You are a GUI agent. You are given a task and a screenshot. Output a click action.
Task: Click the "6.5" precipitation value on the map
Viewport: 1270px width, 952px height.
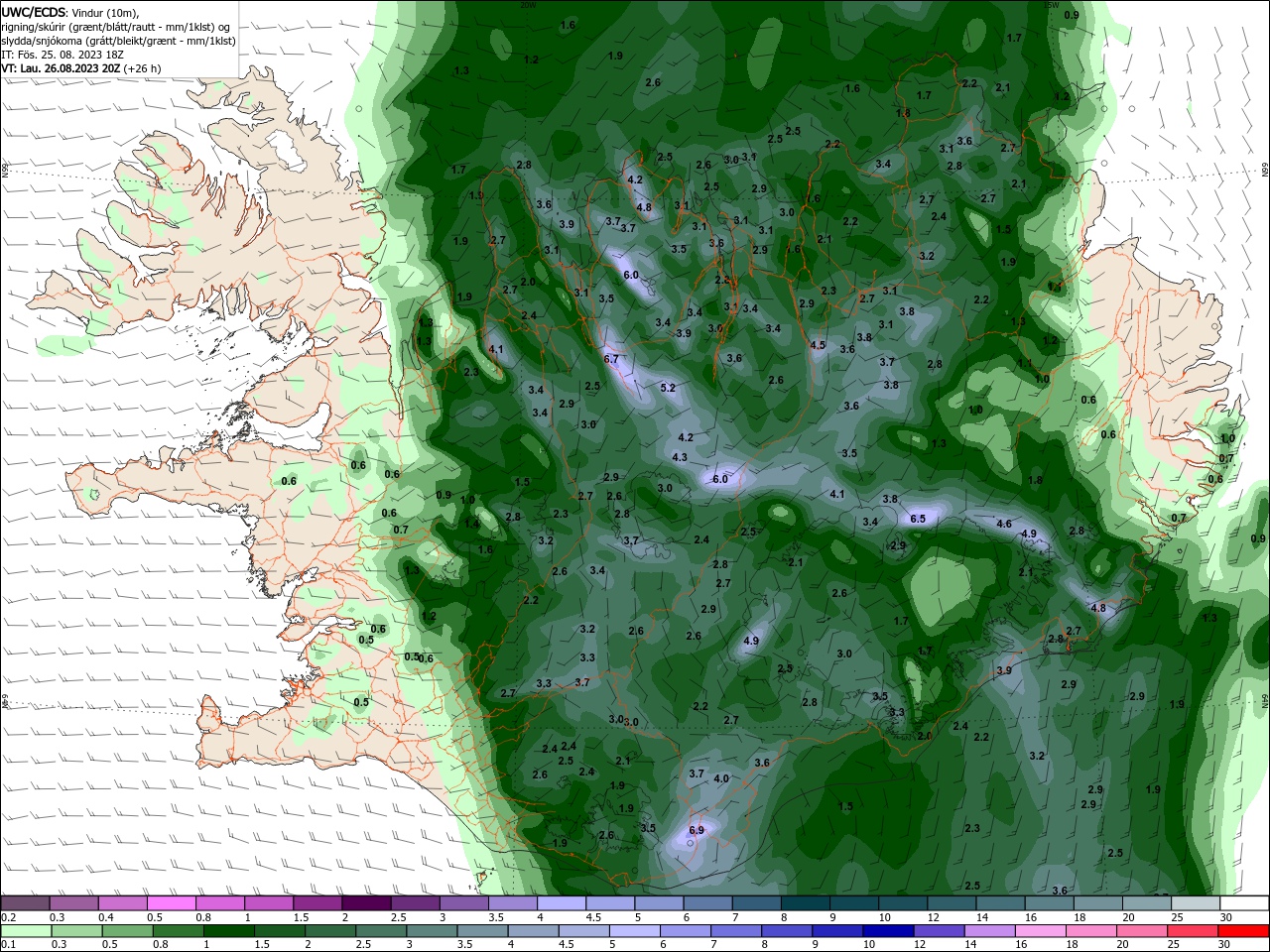pos(918,519)
